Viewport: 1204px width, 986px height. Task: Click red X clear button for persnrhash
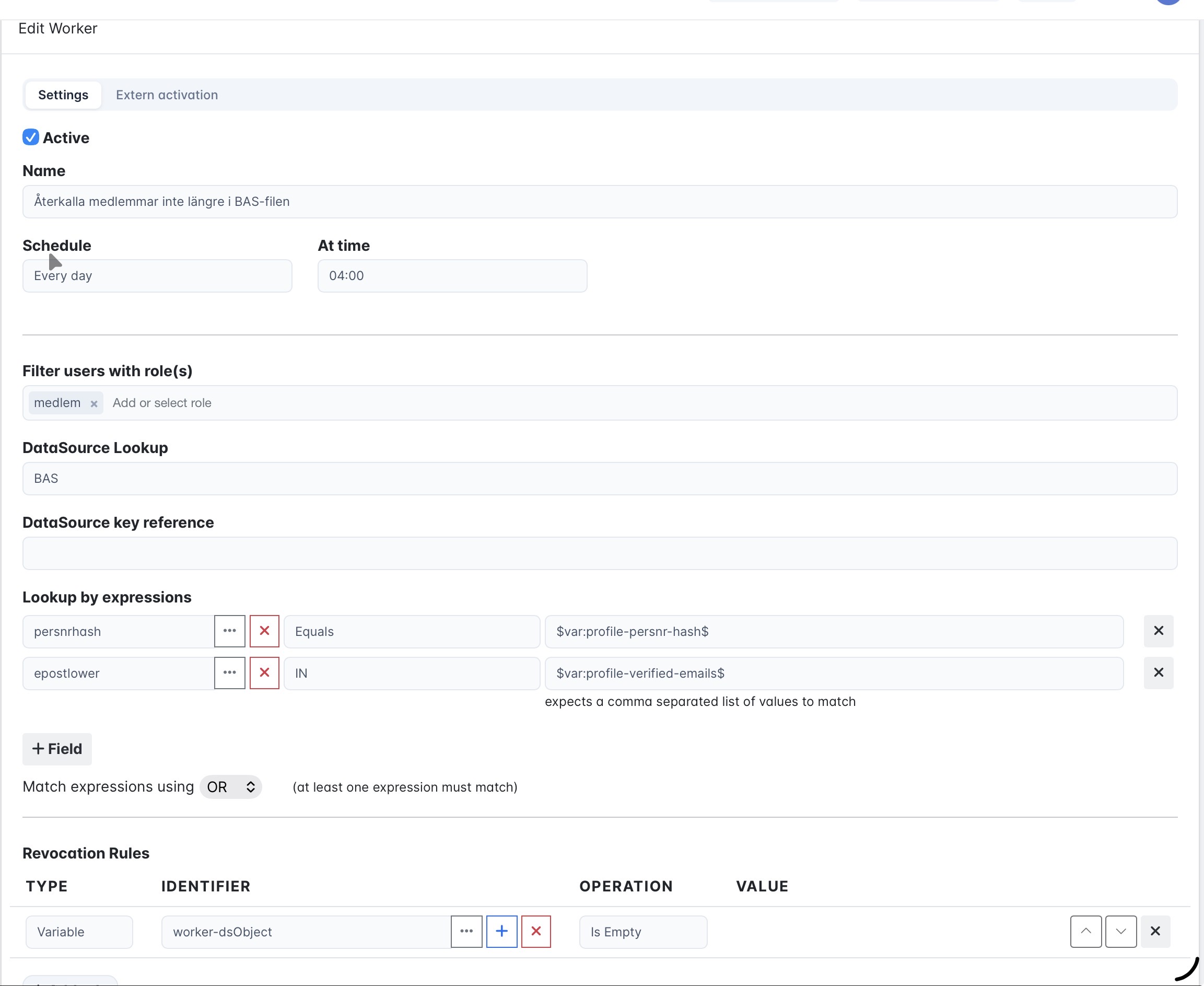[x=264, y=631]
